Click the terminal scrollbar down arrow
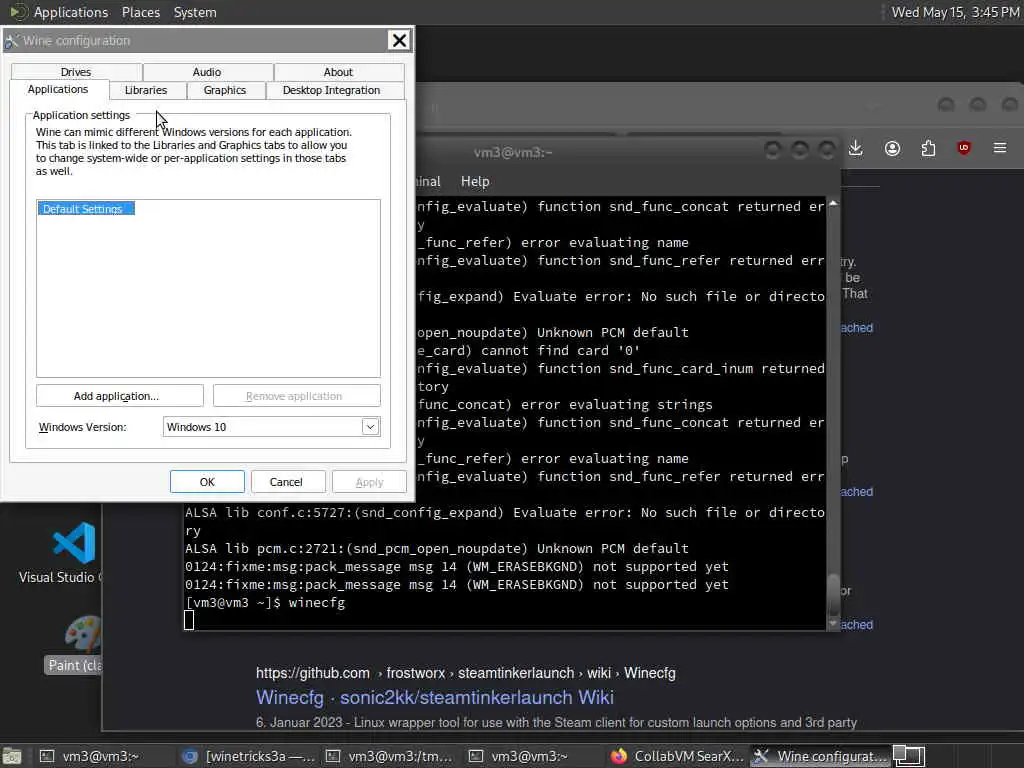The height and width of the screenshot is (768, 1024). (x=833, y=624)
